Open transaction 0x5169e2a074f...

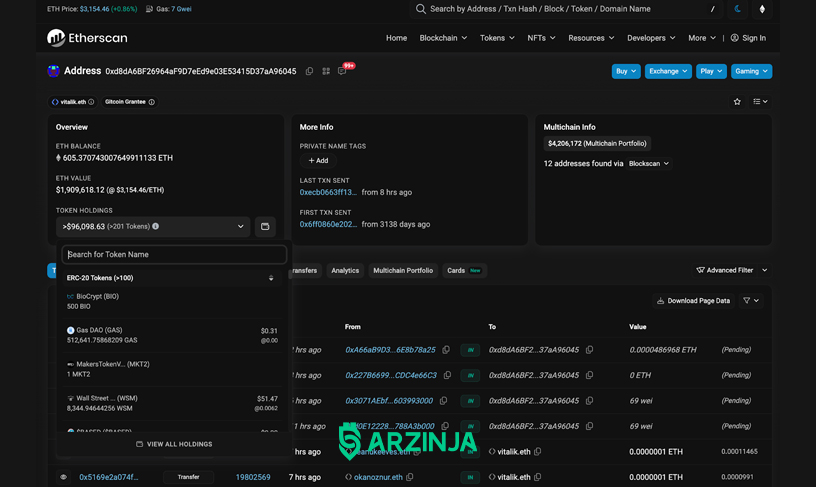109,477
